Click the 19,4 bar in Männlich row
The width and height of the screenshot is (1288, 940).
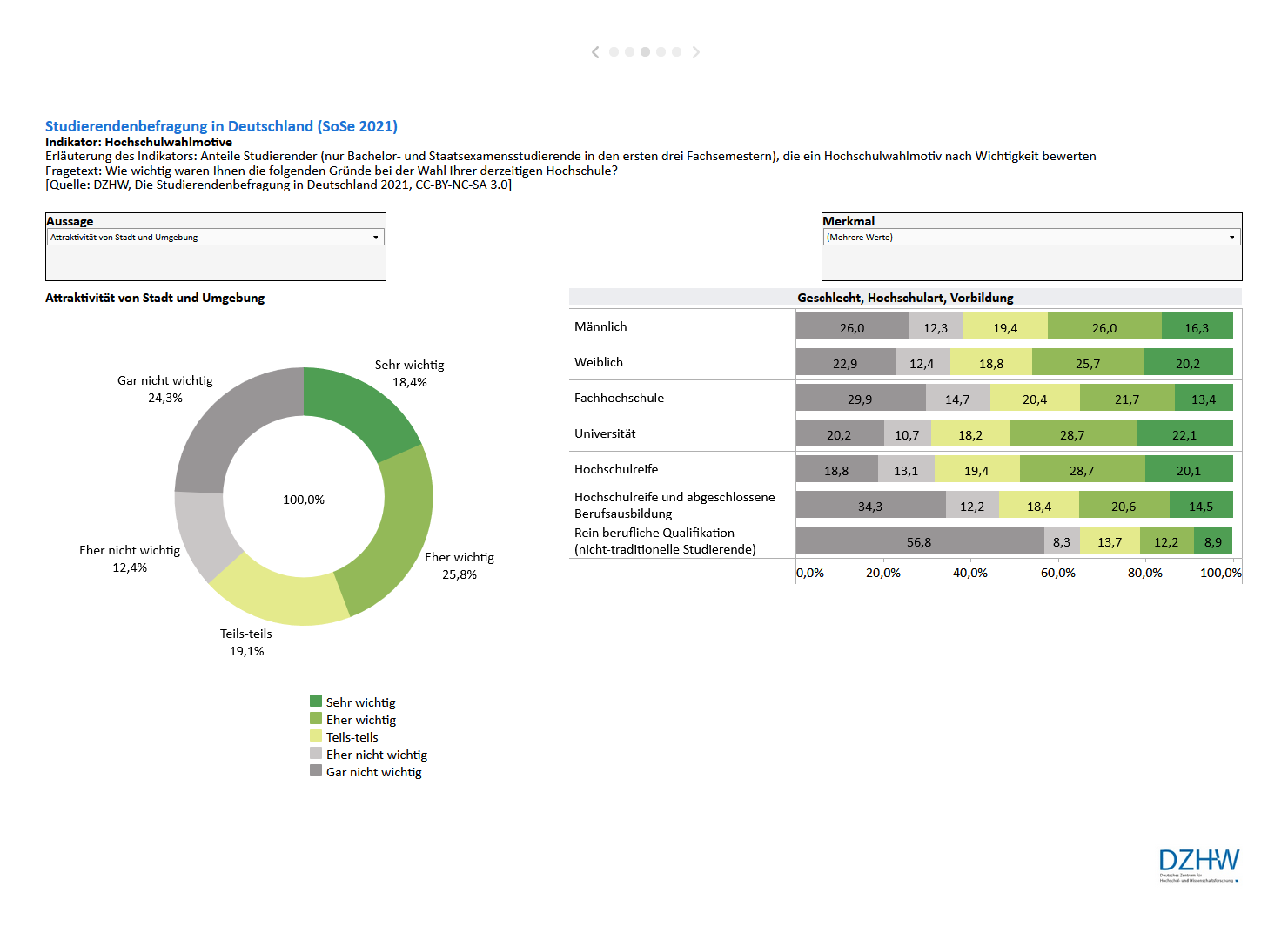click(1005, 326)
